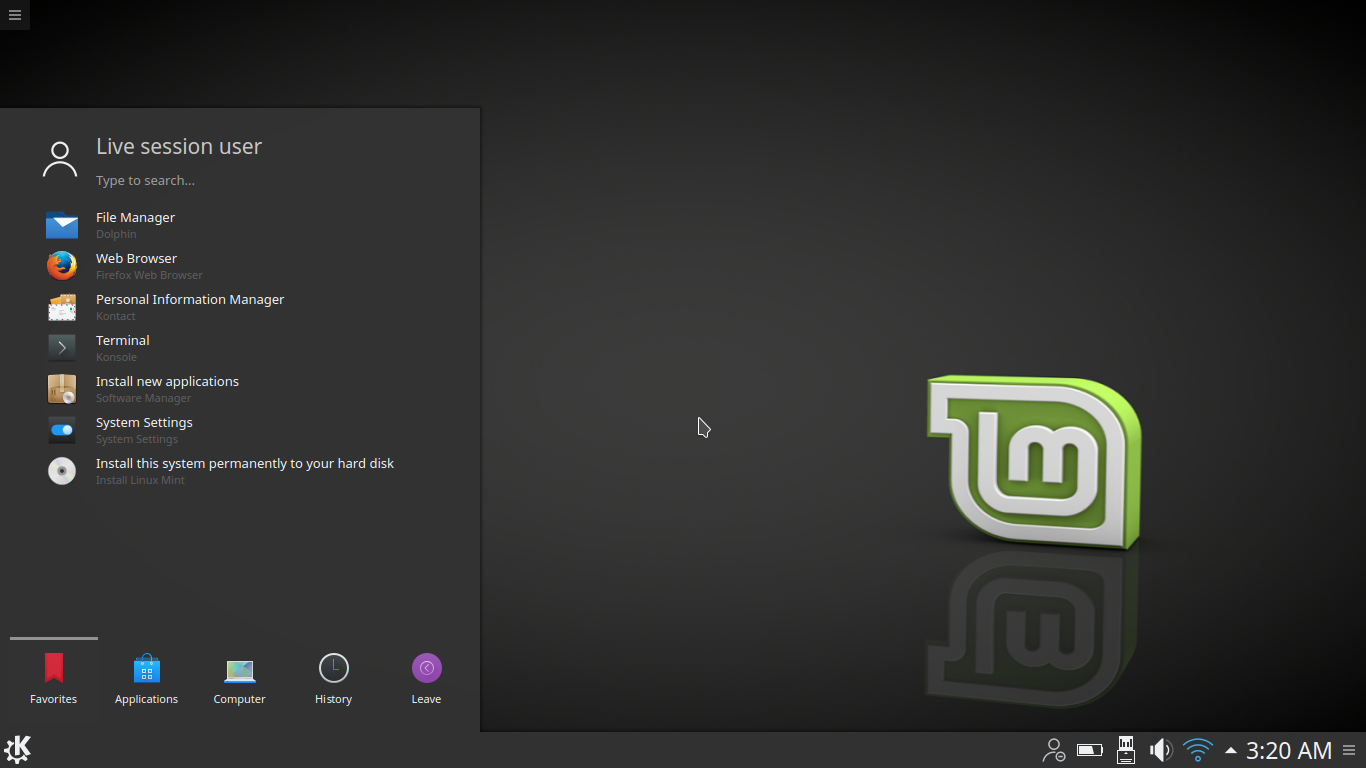Select the Favorites tab
The image size is (1366, 768).
tap(53, 679)
